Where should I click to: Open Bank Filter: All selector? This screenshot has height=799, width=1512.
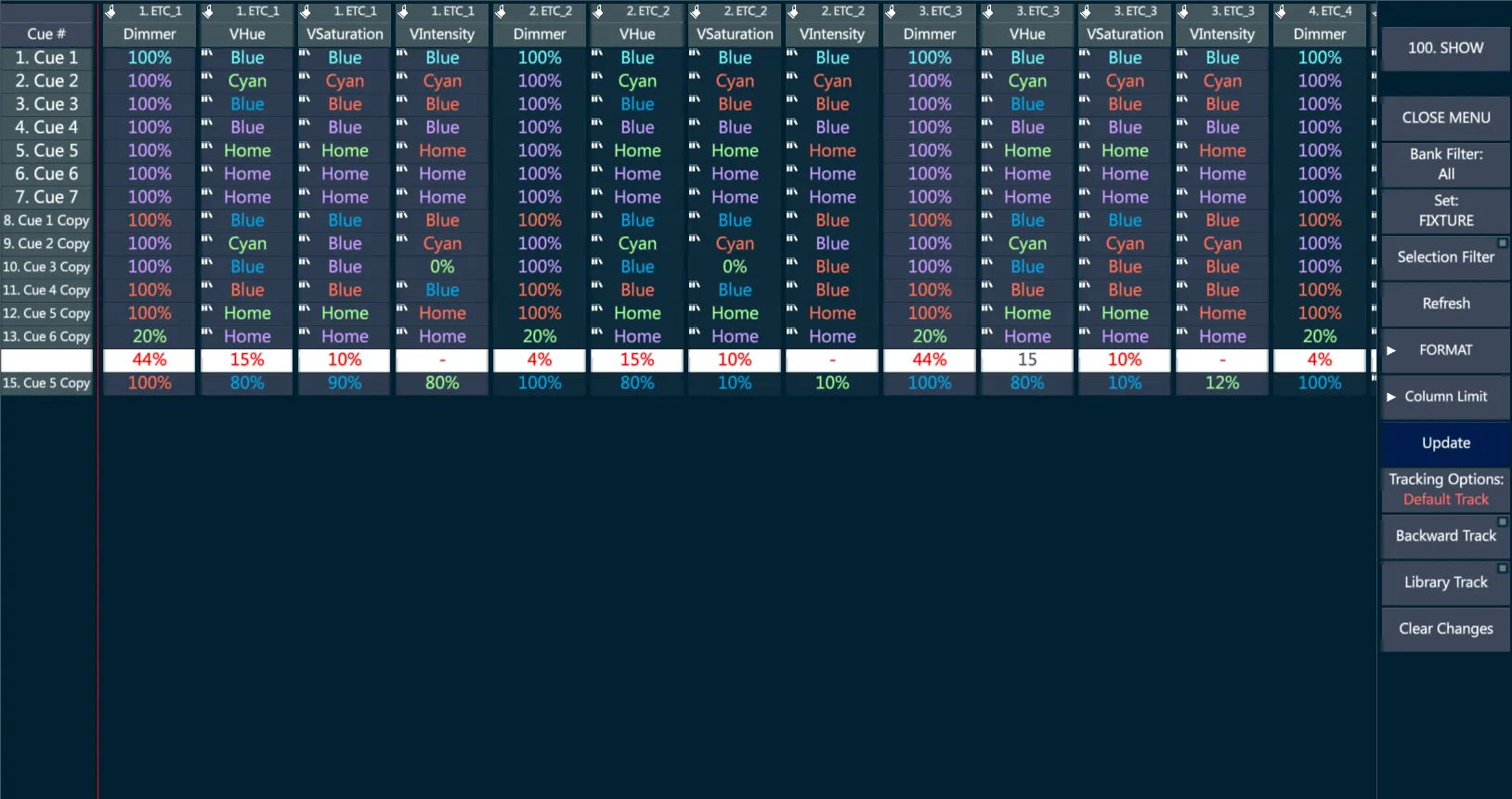pos(1445,164)
